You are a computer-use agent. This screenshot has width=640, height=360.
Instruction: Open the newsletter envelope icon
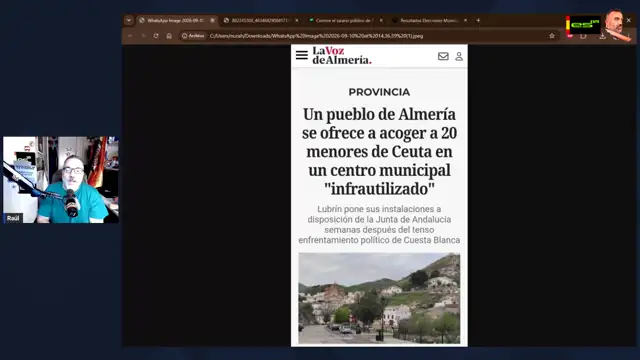click(443, 56)
